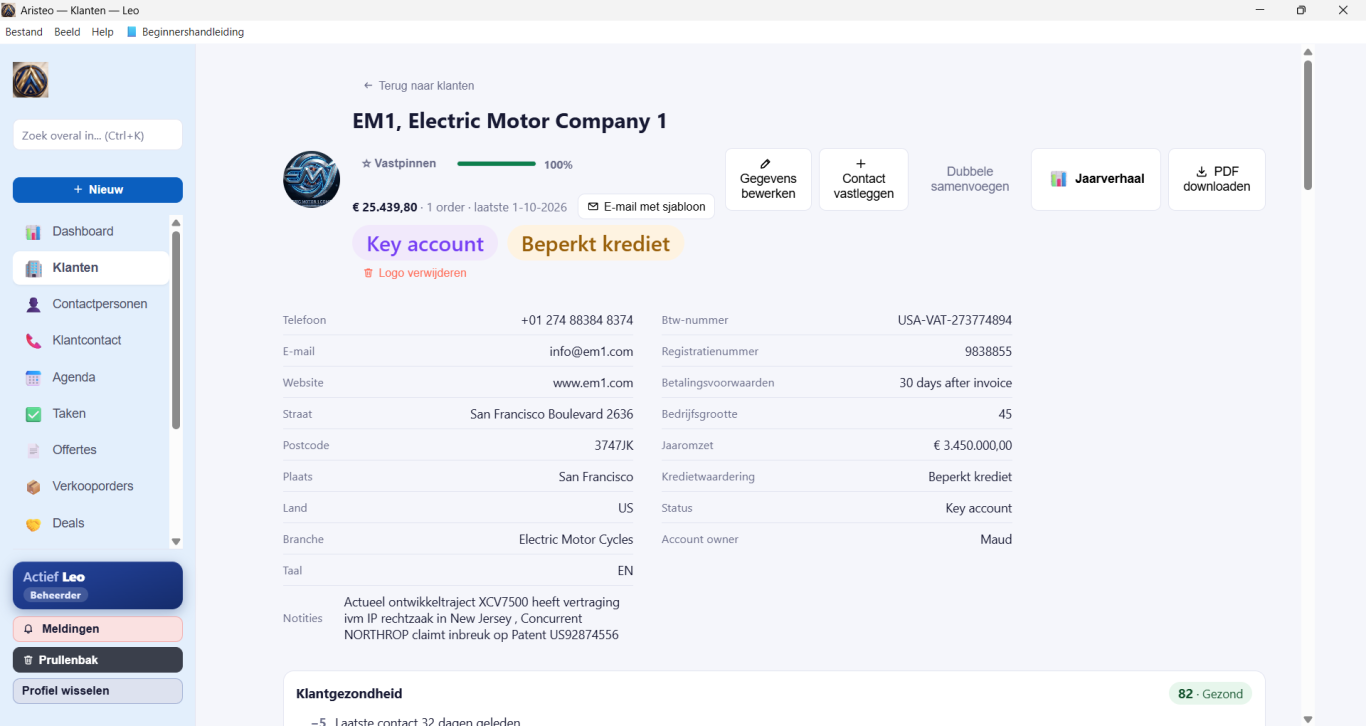The height and width of the screenshot is (726, 1366).
Task: Click the USA-VAT-273774894 value
Action: coord(955,321)
